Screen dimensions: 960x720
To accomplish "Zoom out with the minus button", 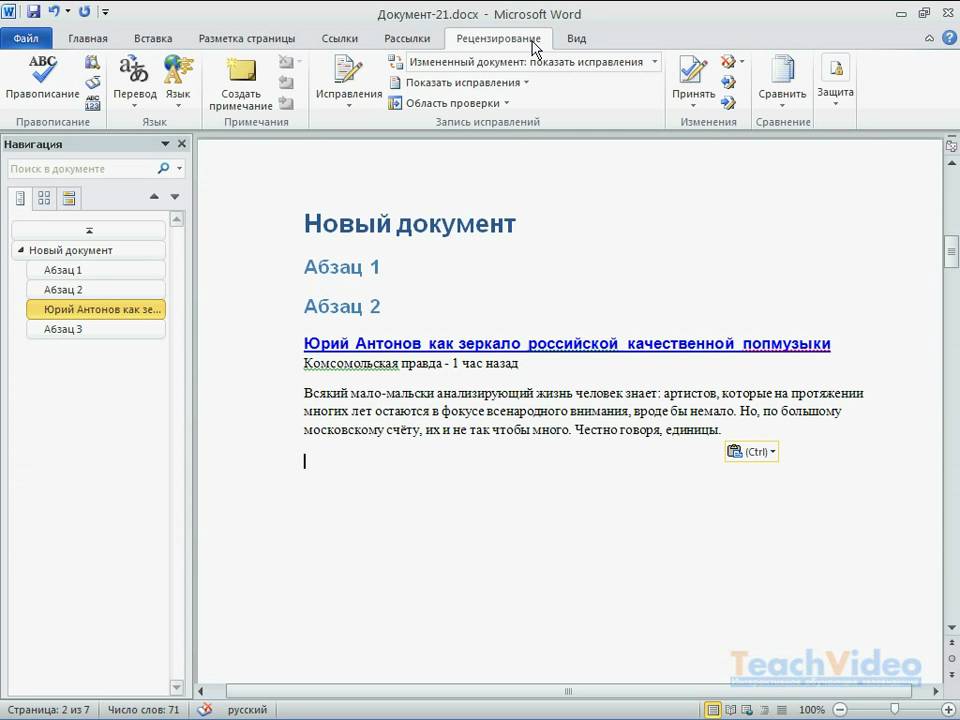I will pos(840,710).
